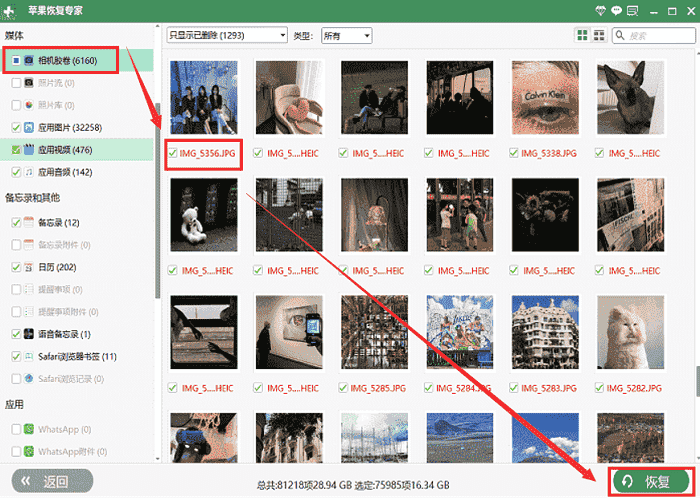The height and width of the screenshot is (500, 700).
Task: Select 应用图片 (32258) category
Action: tap(70, 128)
